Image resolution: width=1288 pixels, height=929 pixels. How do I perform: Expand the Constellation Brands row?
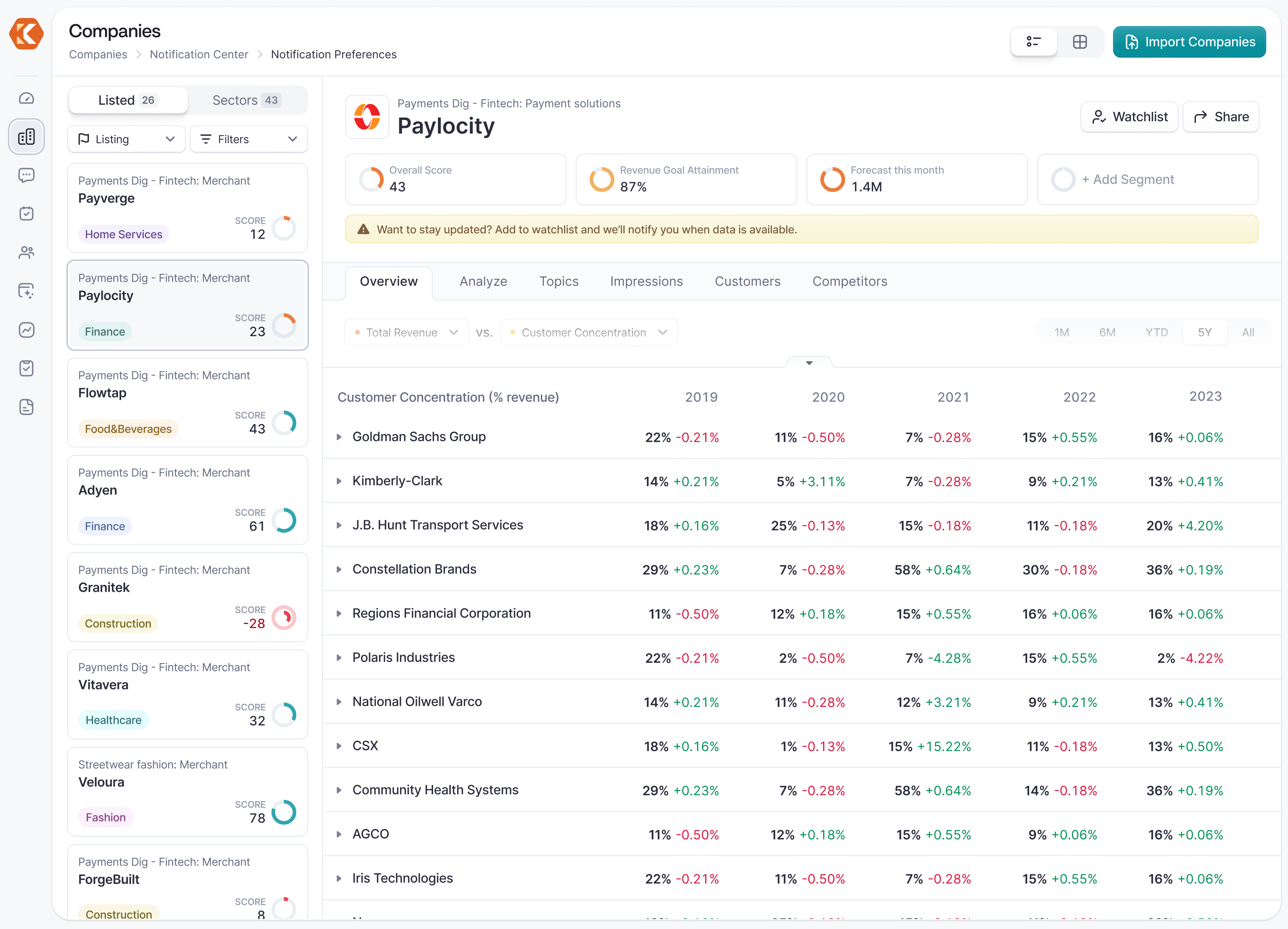(339, 569)
